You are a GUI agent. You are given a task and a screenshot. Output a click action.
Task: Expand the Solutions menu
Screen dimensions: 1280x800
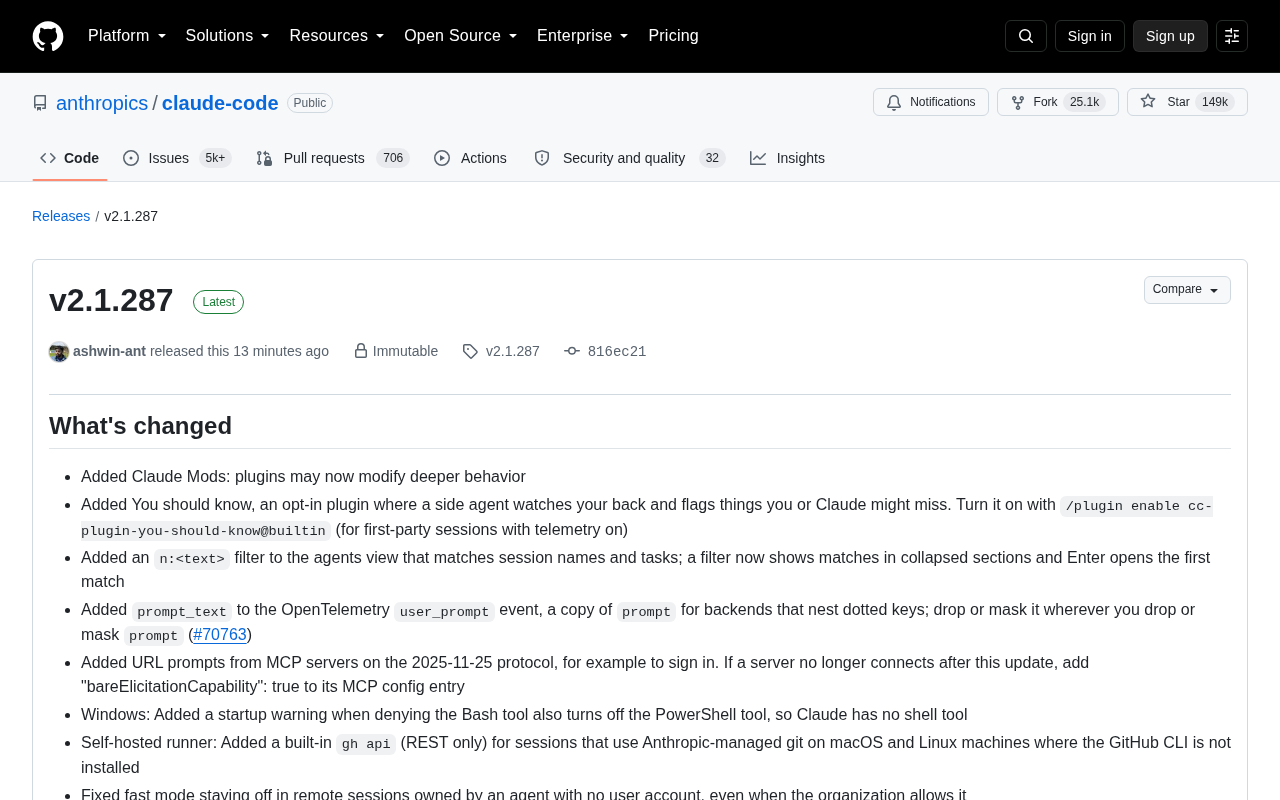coord(228,36)
